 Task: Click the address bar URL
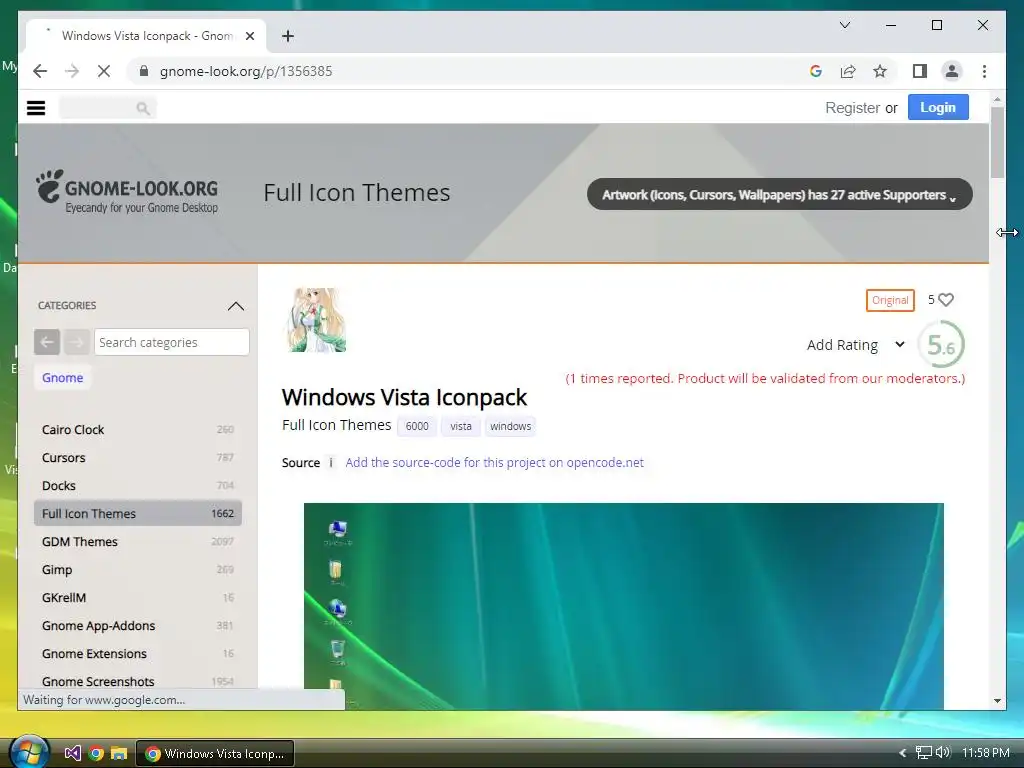pos(246,71)
